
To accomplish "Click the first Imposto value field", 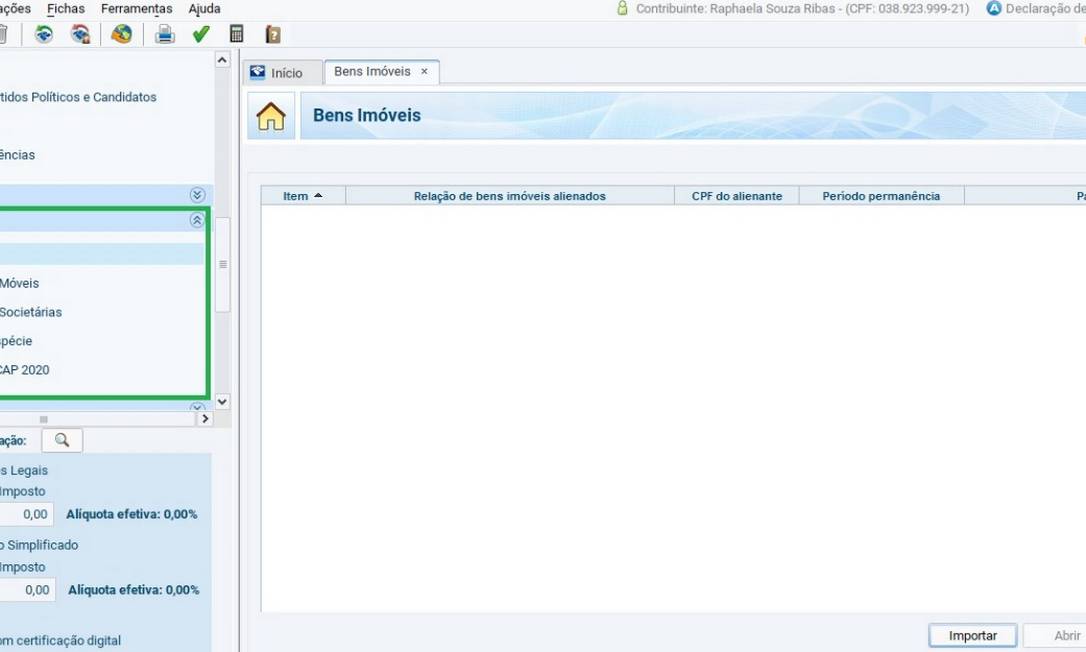I will pyautogui.click(x=27, y=514).
